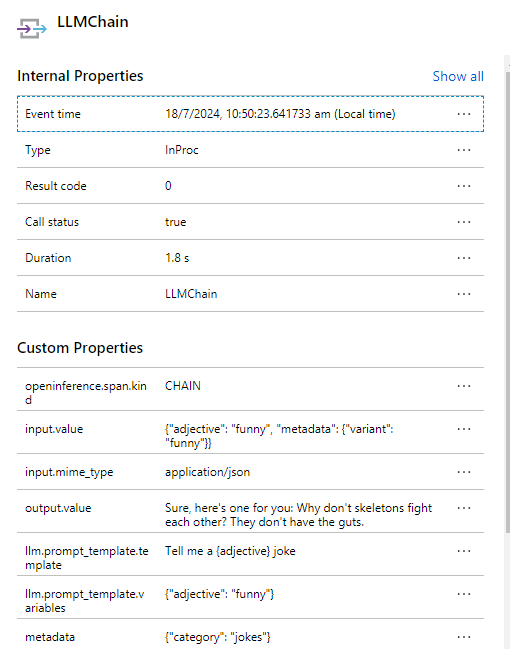
Task: Open ellipsis menu for output.value row
Action: pos(464,508)
